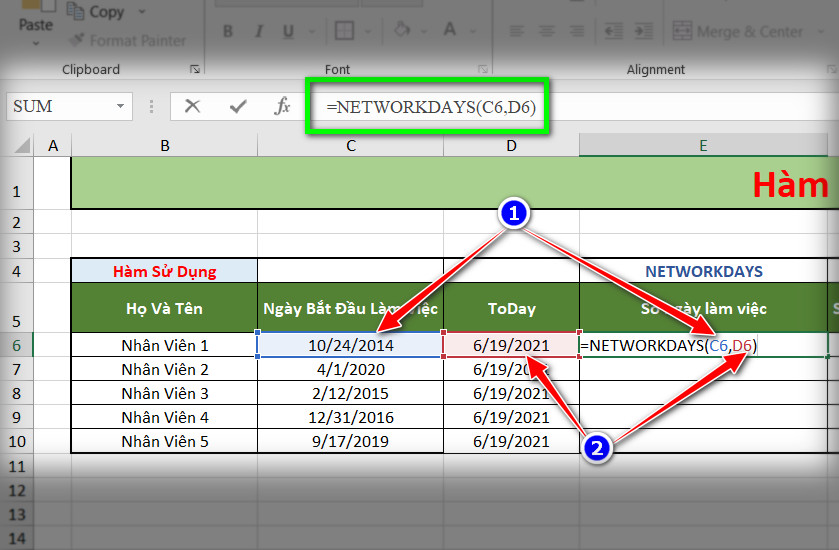This screenshot has width=839, height=550.
Task: Confirm the formula with the checkmark
Action: coord(238,106)
